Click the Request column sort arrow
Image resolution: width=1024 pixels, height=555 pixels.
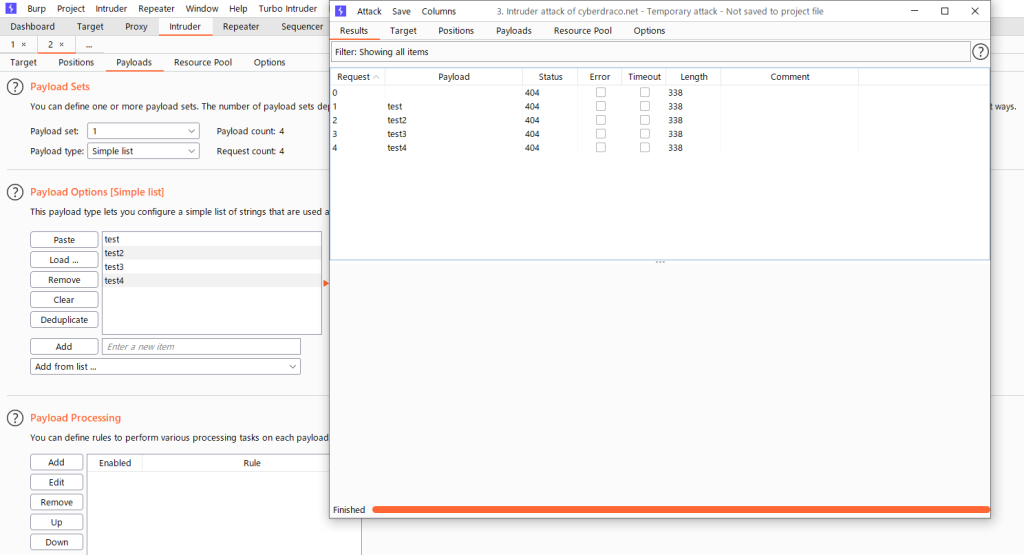point(376,77)
